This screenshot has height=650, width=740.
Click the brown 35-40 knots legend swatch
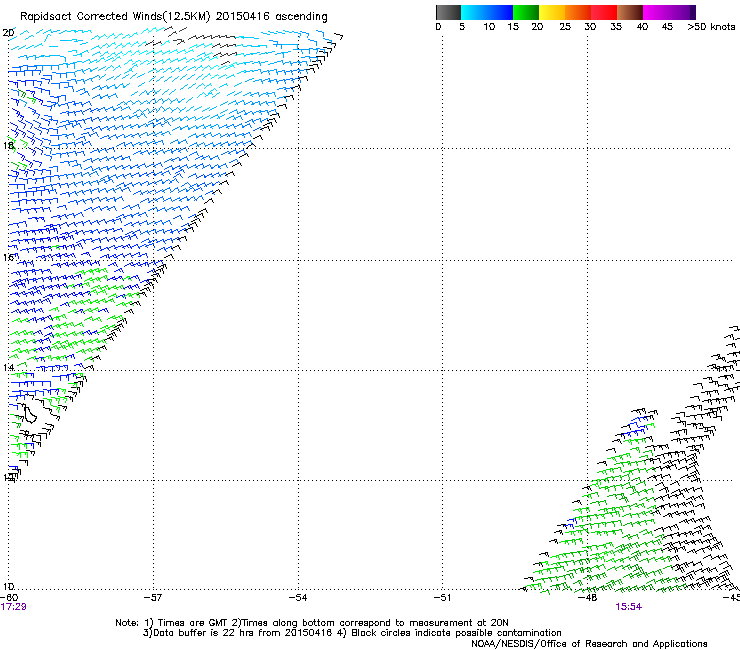click(x=630, y=12)
